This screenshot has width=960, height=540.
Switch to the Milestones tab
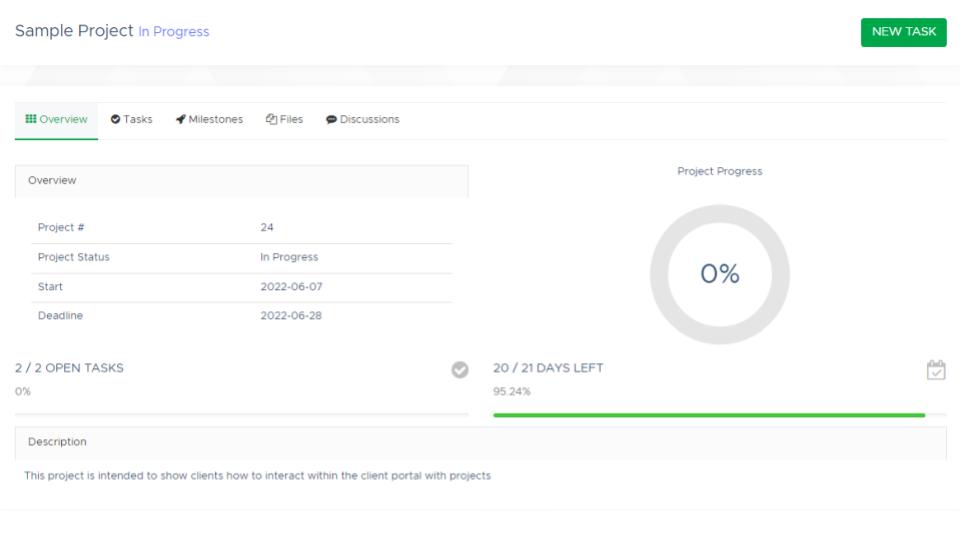209,119
